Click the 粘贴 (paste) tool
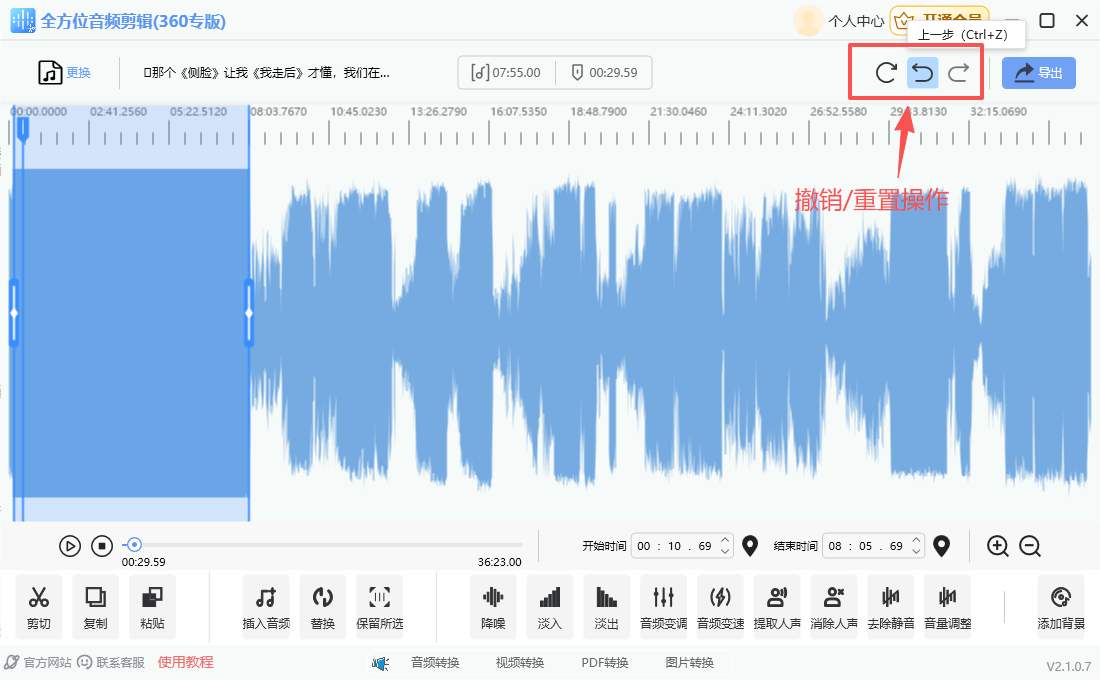1100x680 pixels. click(152, 606)
